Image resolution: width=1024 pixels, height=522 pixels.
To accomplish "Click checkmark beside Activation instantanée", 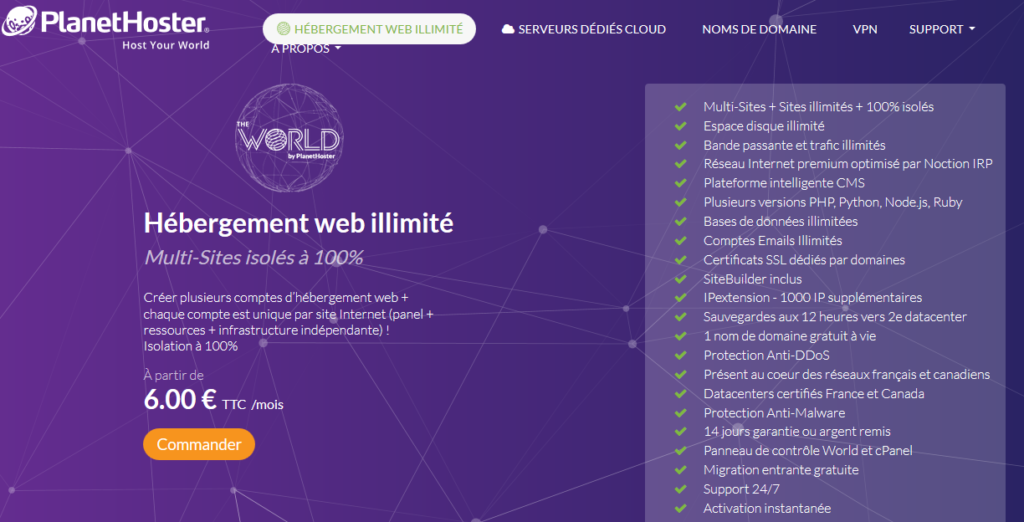I will point(680,508).
